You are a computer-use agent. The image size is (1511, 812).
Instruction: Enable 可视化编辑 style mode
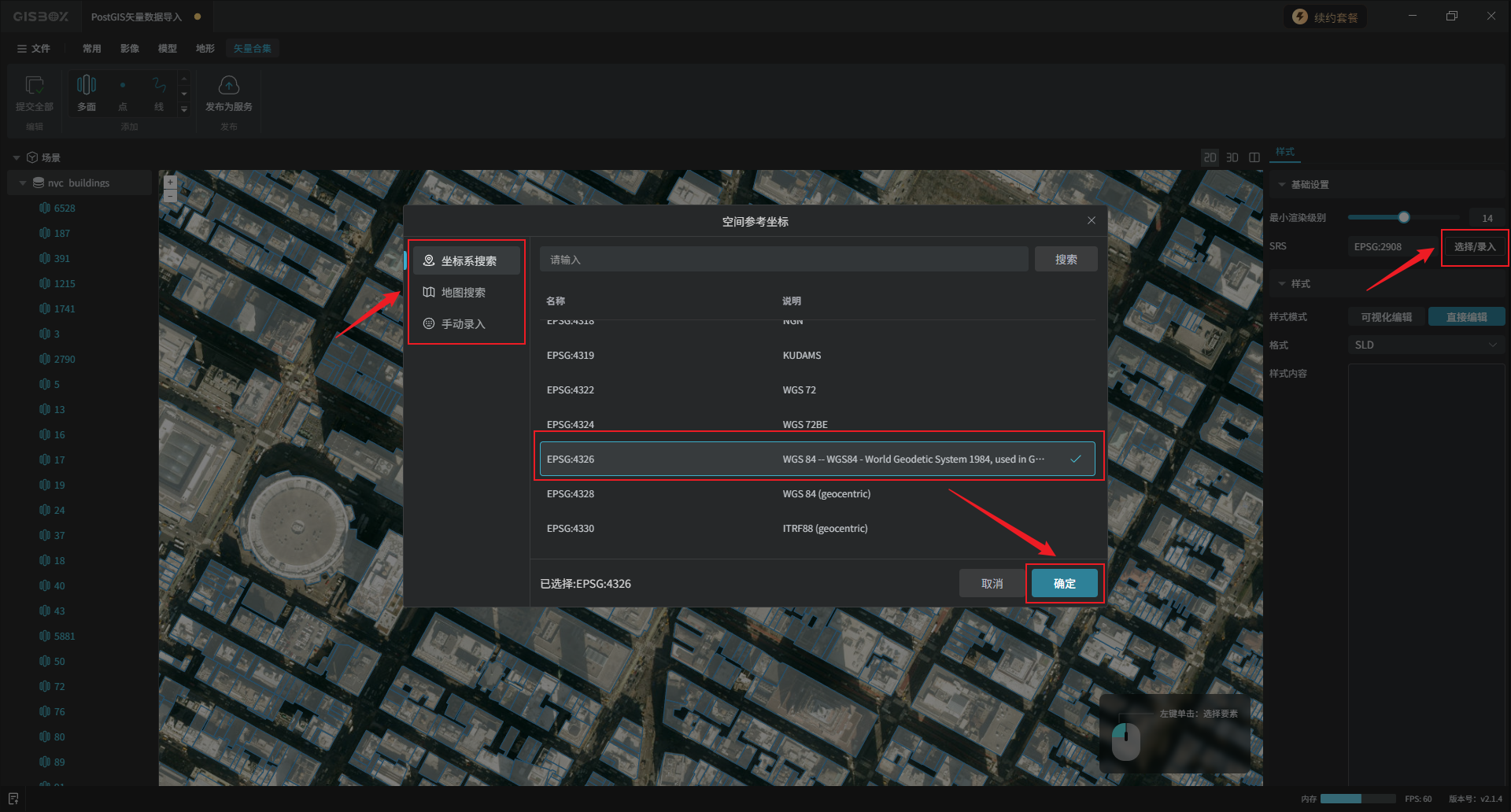(1386, 317)
